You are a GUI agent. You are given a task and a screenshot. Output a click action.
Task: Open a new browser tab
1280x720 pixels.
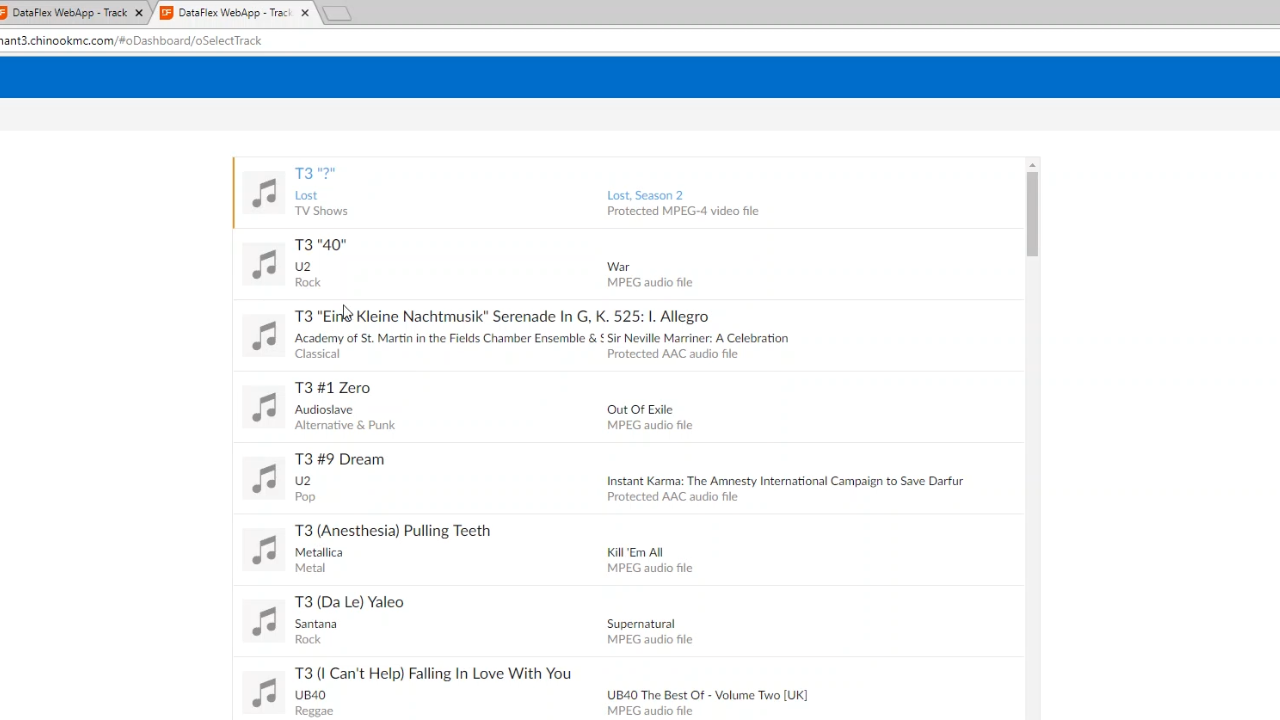tap(338, 13)
